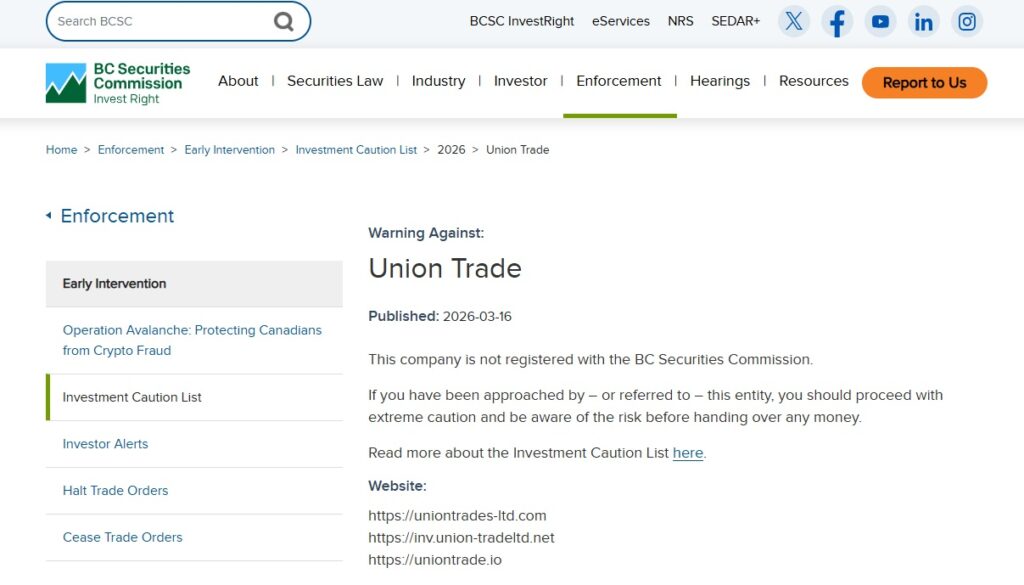Select the Investor navigation menu
The height and width of the screenshot is (585, 1024).
(x=520, y=81)
